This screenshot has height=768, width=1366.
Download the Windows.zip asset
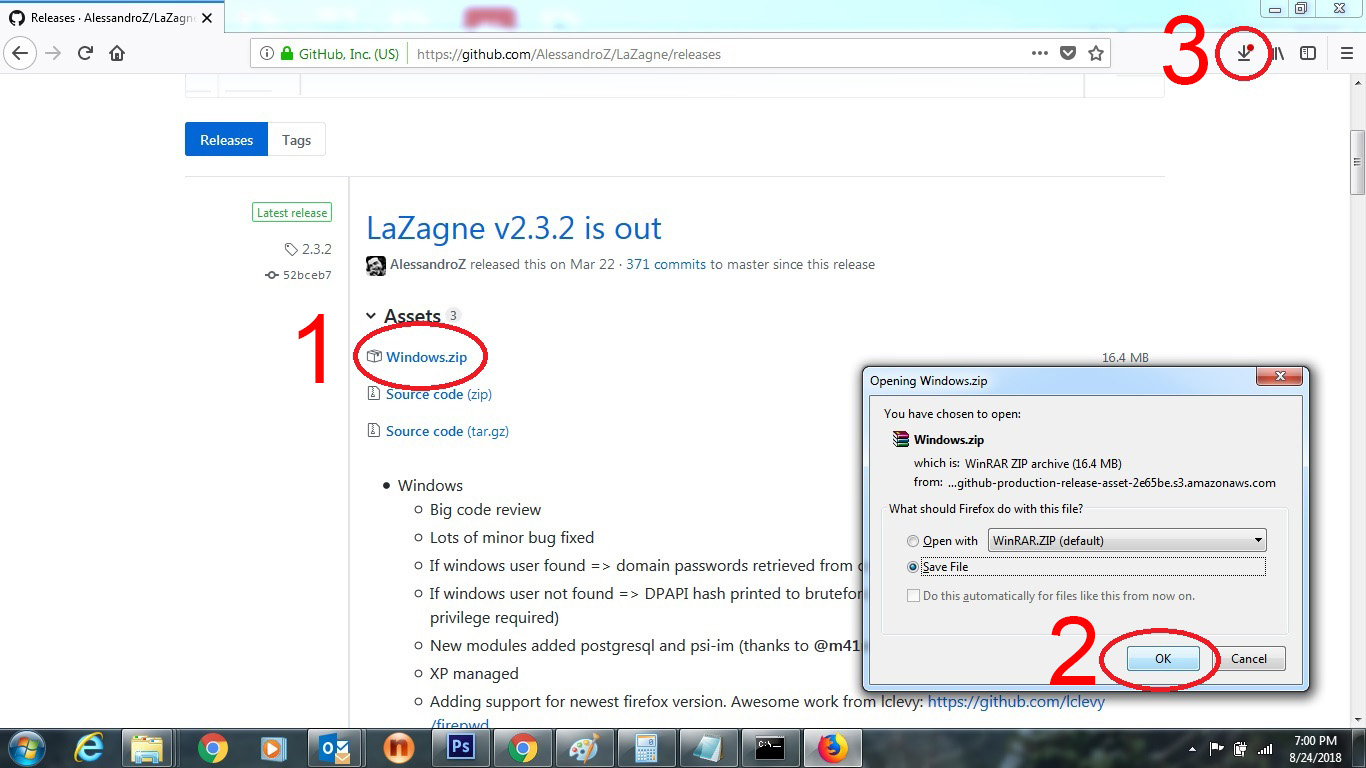[426, 357]
